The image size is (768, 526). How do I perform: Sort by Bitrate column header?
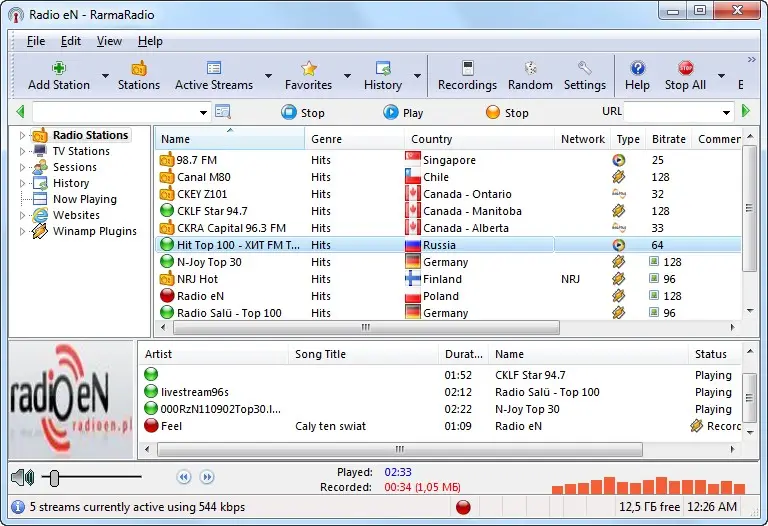pos(669,139)
